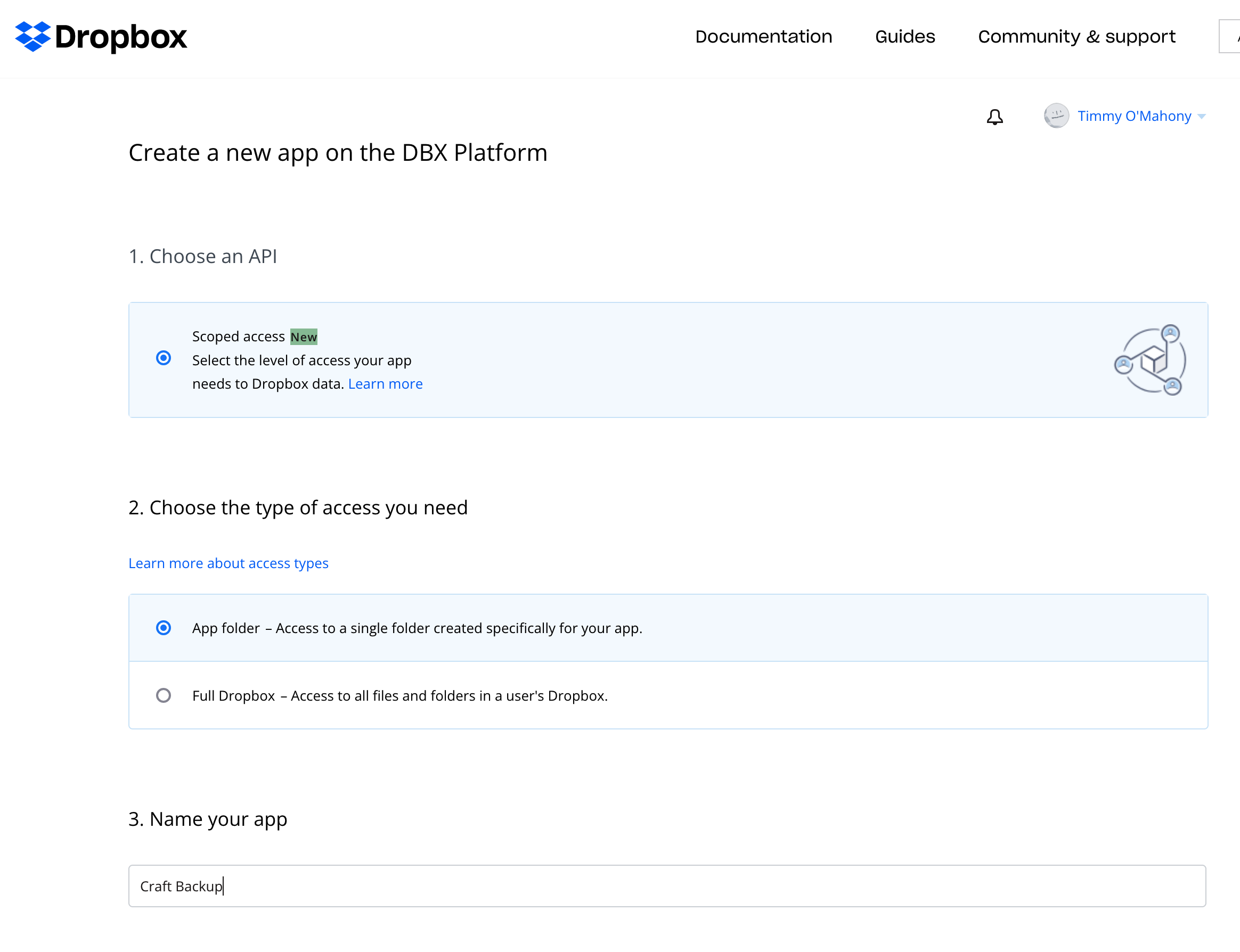Screen dimensions: 1240x952
Task: Open the Documentation menu
Action: (x=763, y=37)
